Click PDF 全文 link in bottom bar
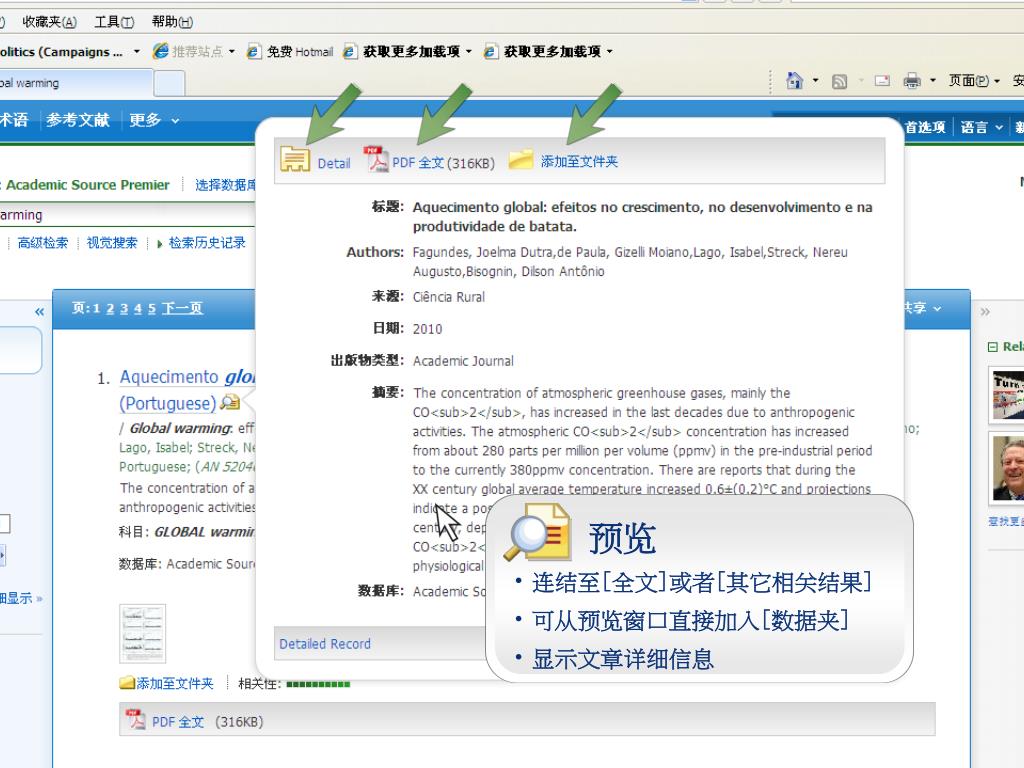The image size is (1024, 768). tap(178, 722)
